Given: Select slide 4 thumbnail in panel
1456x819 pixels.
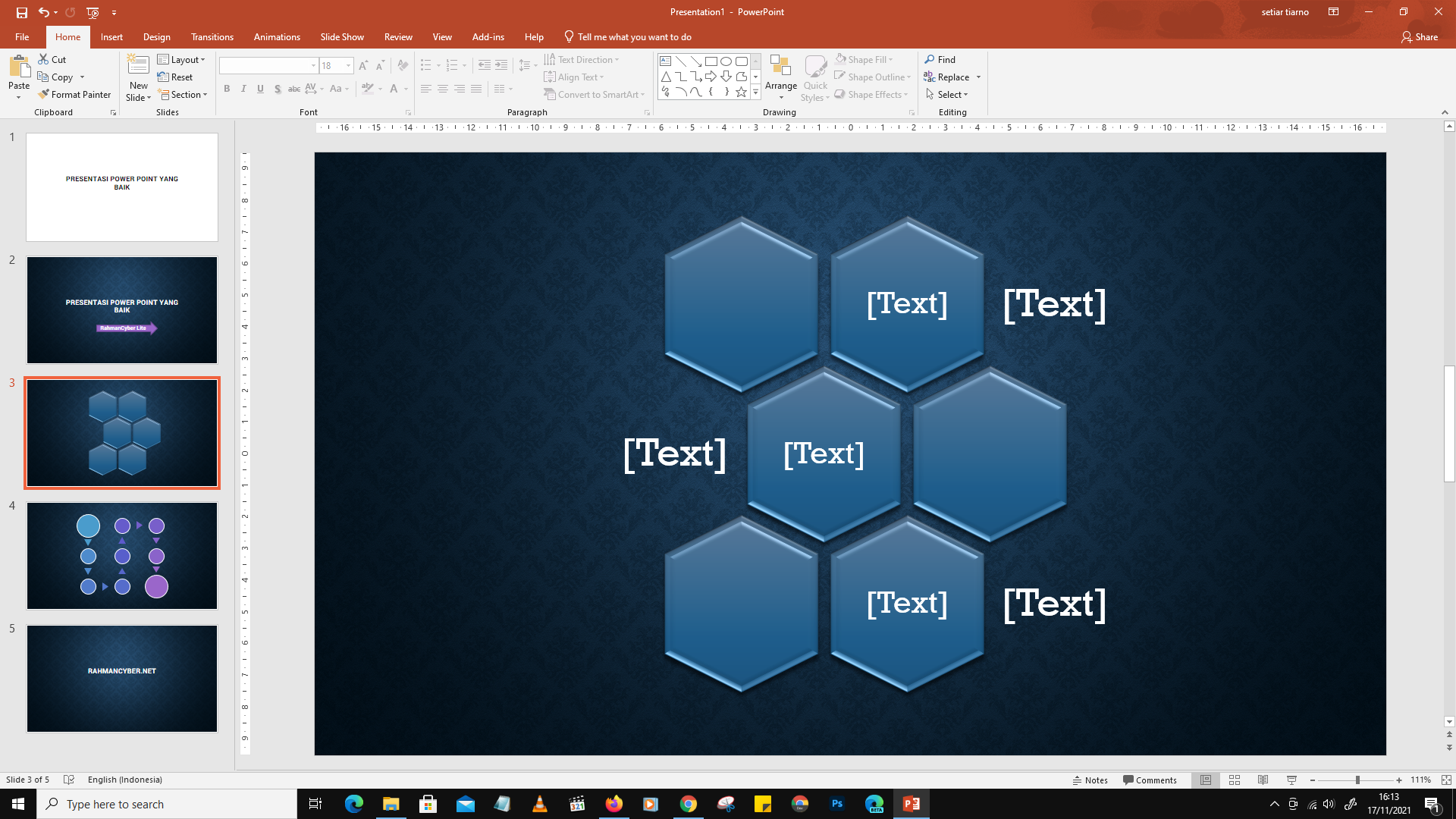Looking at the screenshot, I should [122, 556].
